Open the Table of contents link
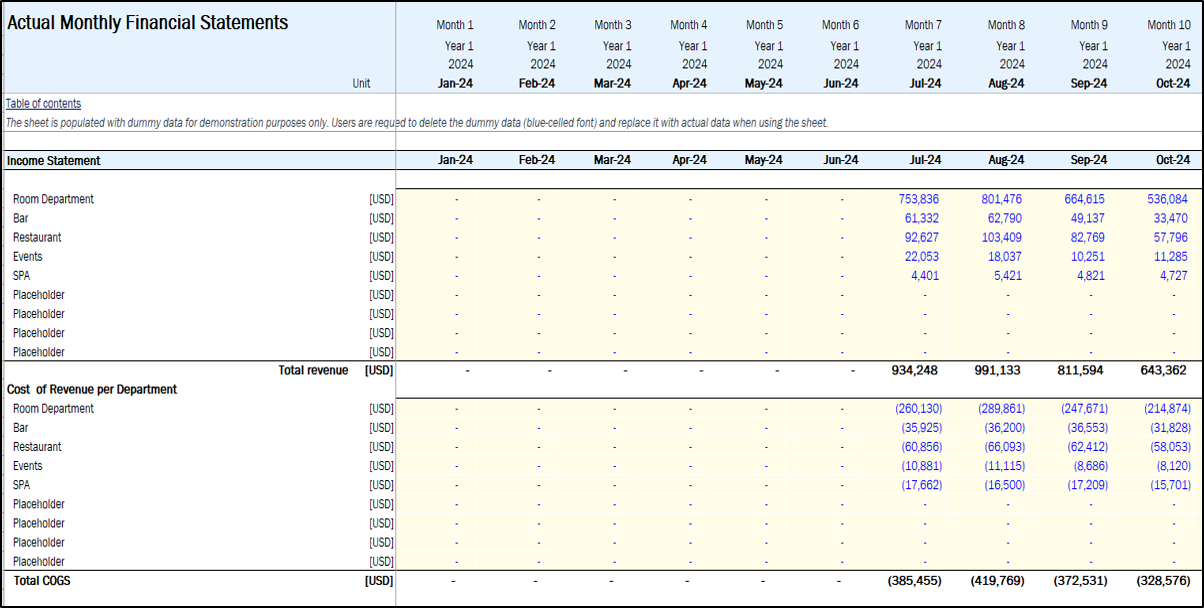Screen dimensions: 1204x608 click(x=43, y=103)
